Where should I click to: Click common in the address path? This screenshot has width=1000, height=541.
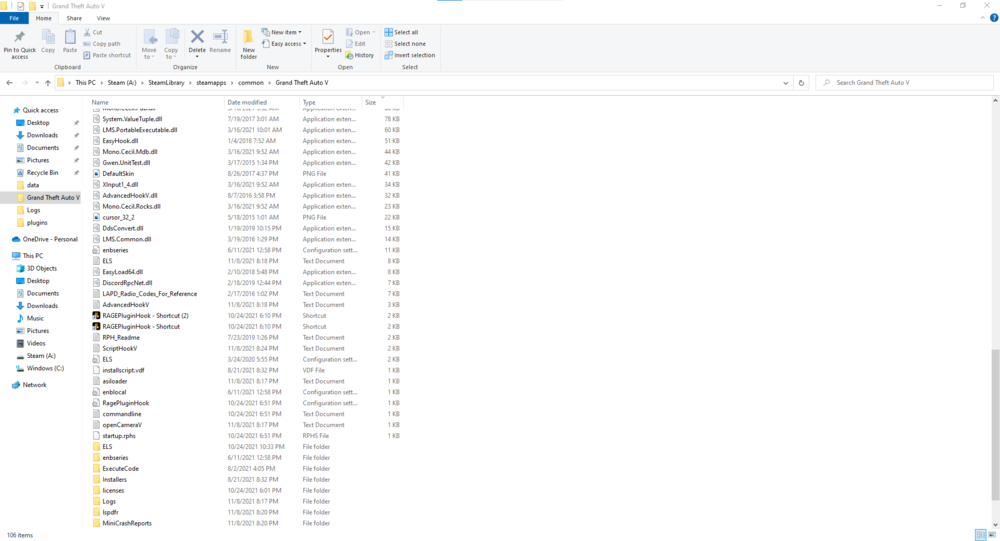click(251, 82)
